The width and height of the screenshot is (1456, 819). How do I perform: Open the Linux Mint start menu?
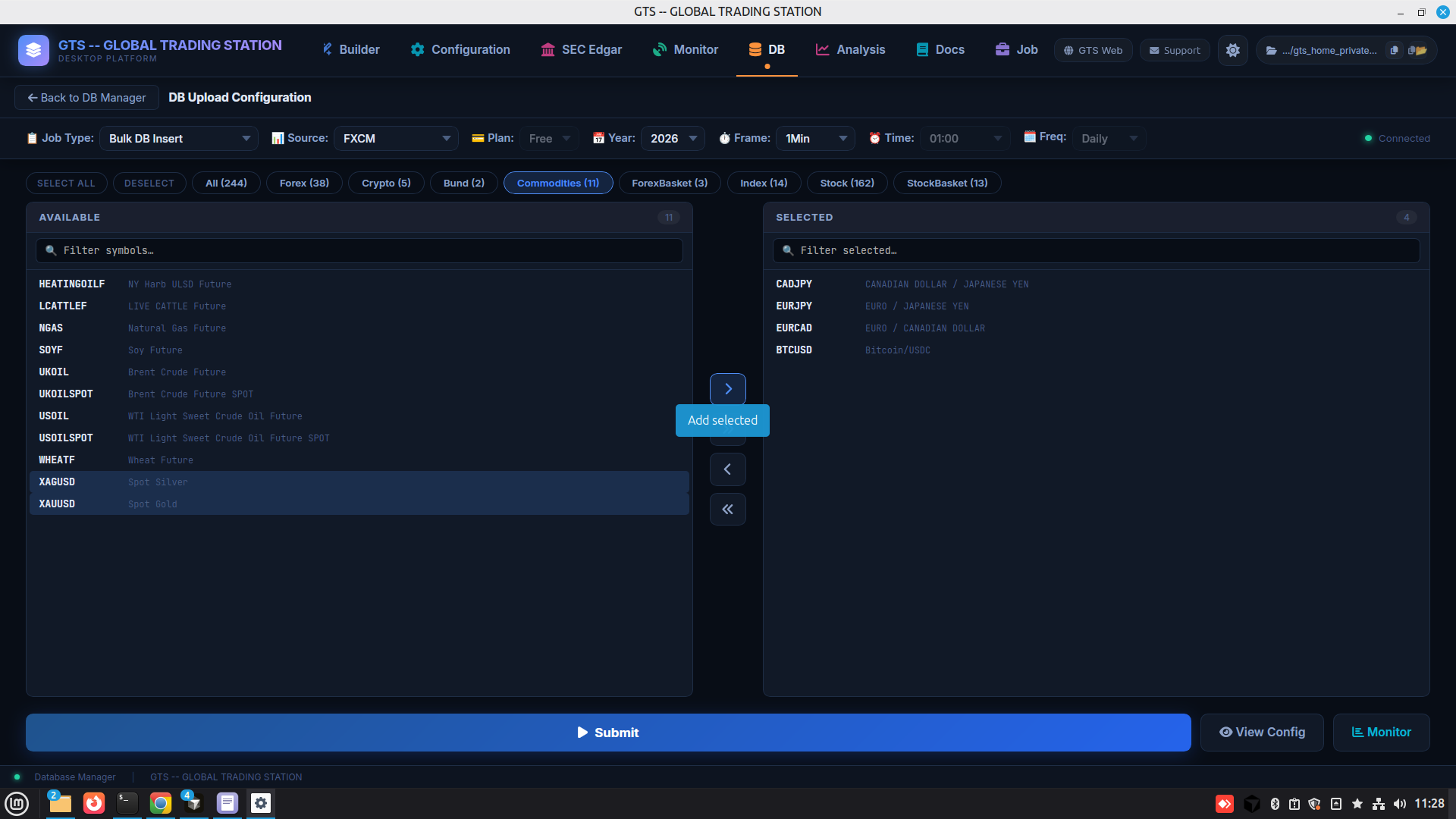(17, 803)
